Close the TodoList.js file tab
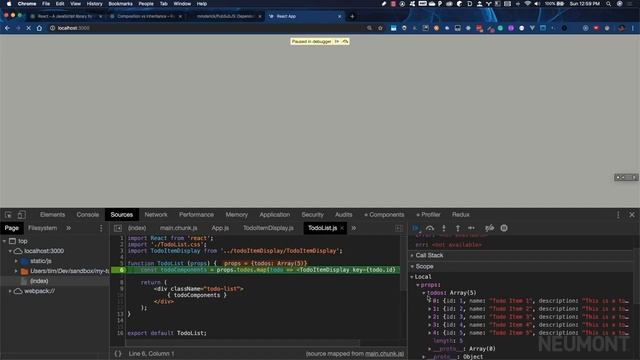Viewport: 640px width, 360px height. pos(342,228)
